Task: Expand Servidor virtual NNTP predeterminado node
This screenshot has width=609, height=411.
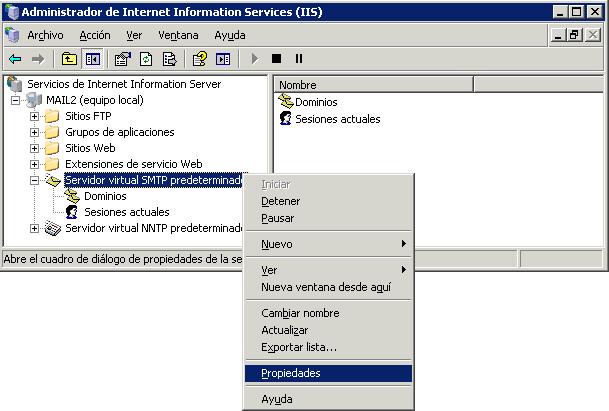Action: 34,228
